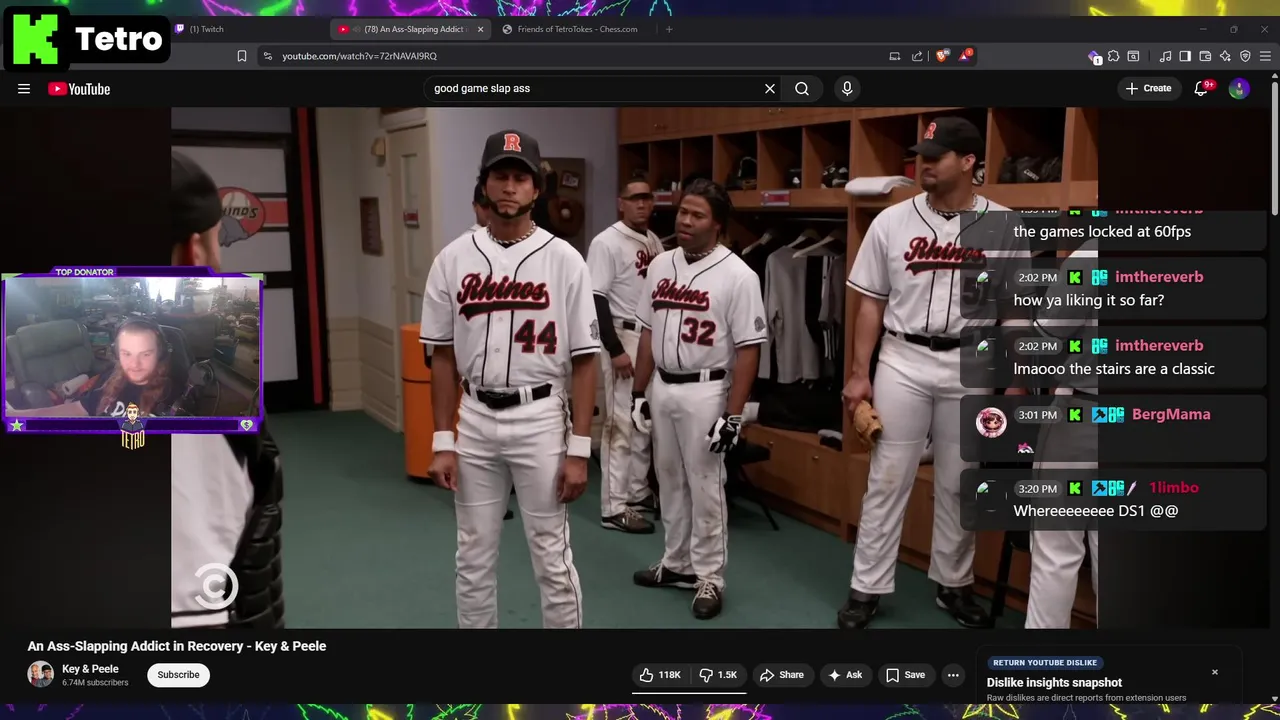Open the Key & Peele channel name link
This screenshot has height=720, width=1280.
(90, 669)
